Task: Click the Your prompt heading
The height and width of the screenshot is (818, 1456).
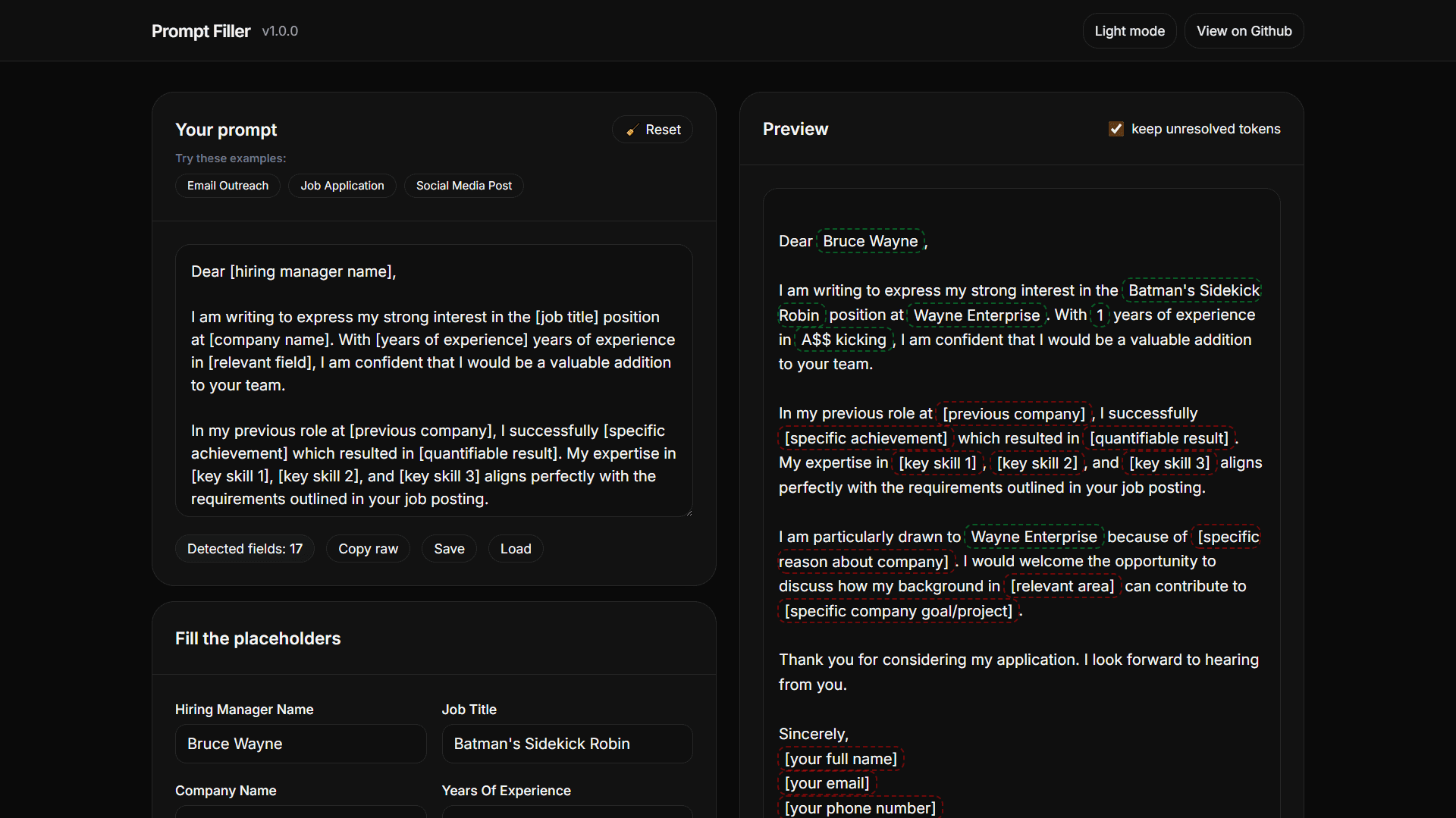Action: pos(226,130)
